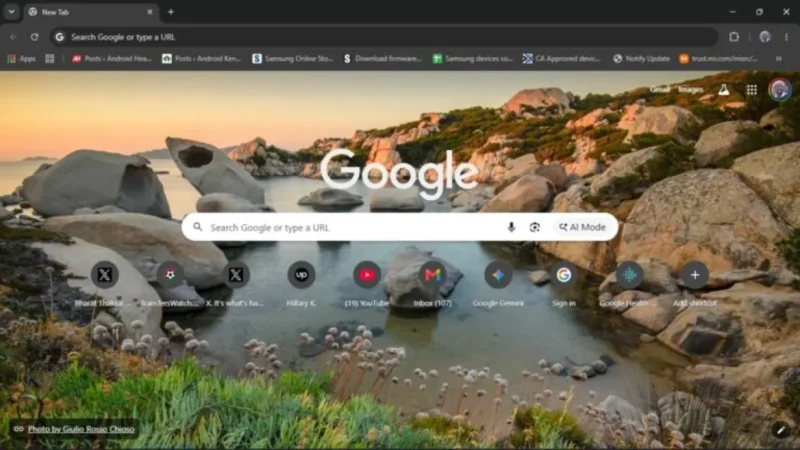800x450 pixels.
Task: Open Notify Update bookmark
Action: pyautogui.click(x=641, y=59)
